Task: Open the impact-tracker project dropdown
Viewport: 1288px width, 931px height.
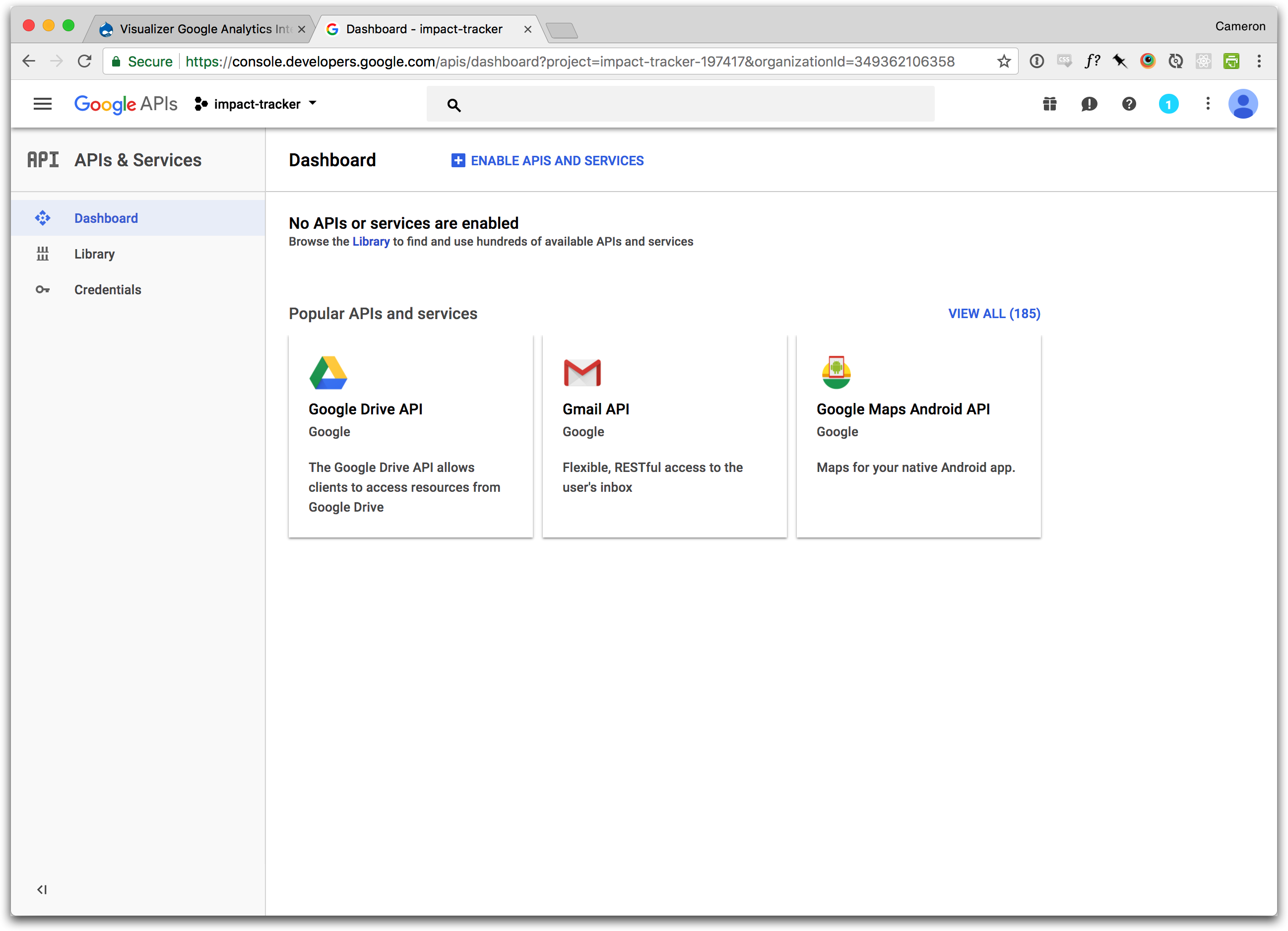Action: tap(257, 104)
